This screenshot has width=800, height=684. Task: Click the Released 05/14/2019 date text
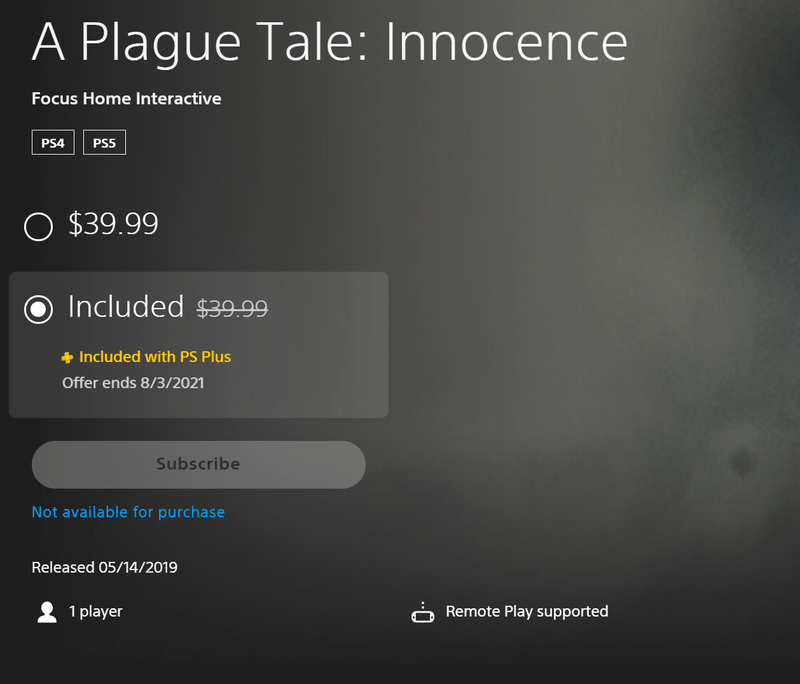pos(105,567)
